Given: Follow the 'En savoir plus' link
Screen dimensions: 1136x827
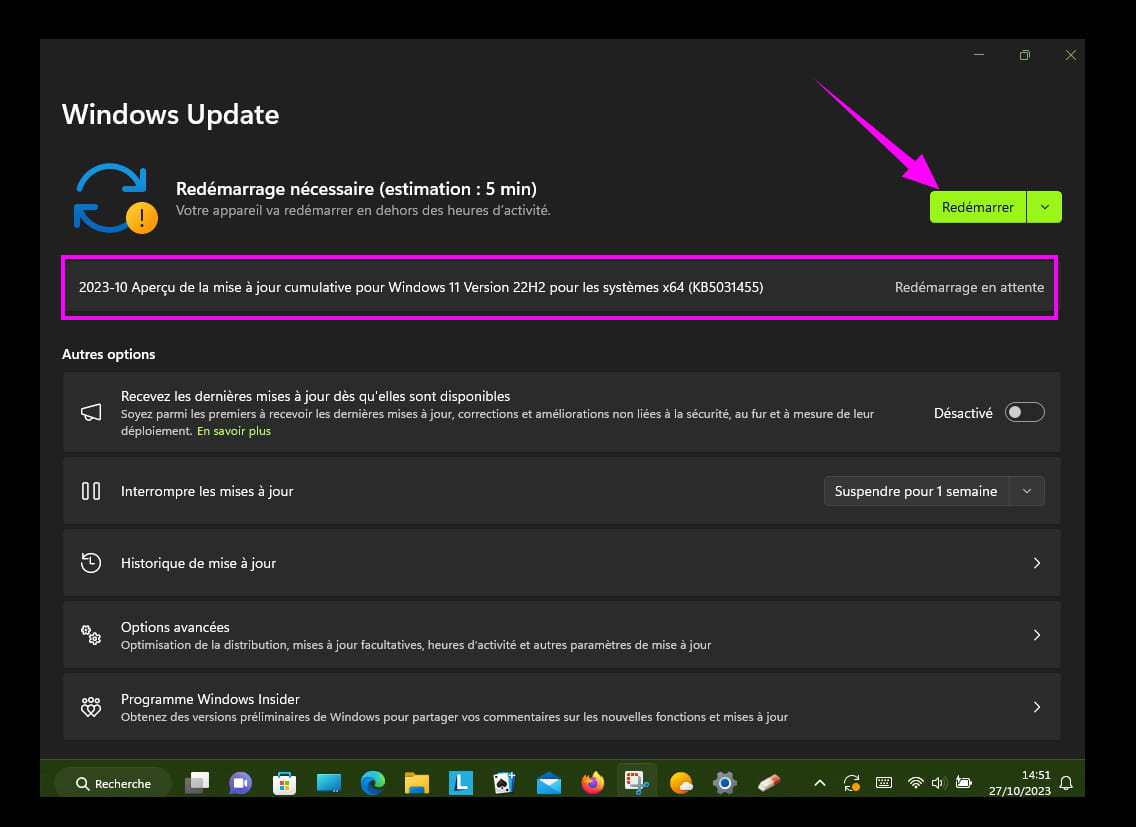Looking at the screenshot, I should (x=233, y=431).
